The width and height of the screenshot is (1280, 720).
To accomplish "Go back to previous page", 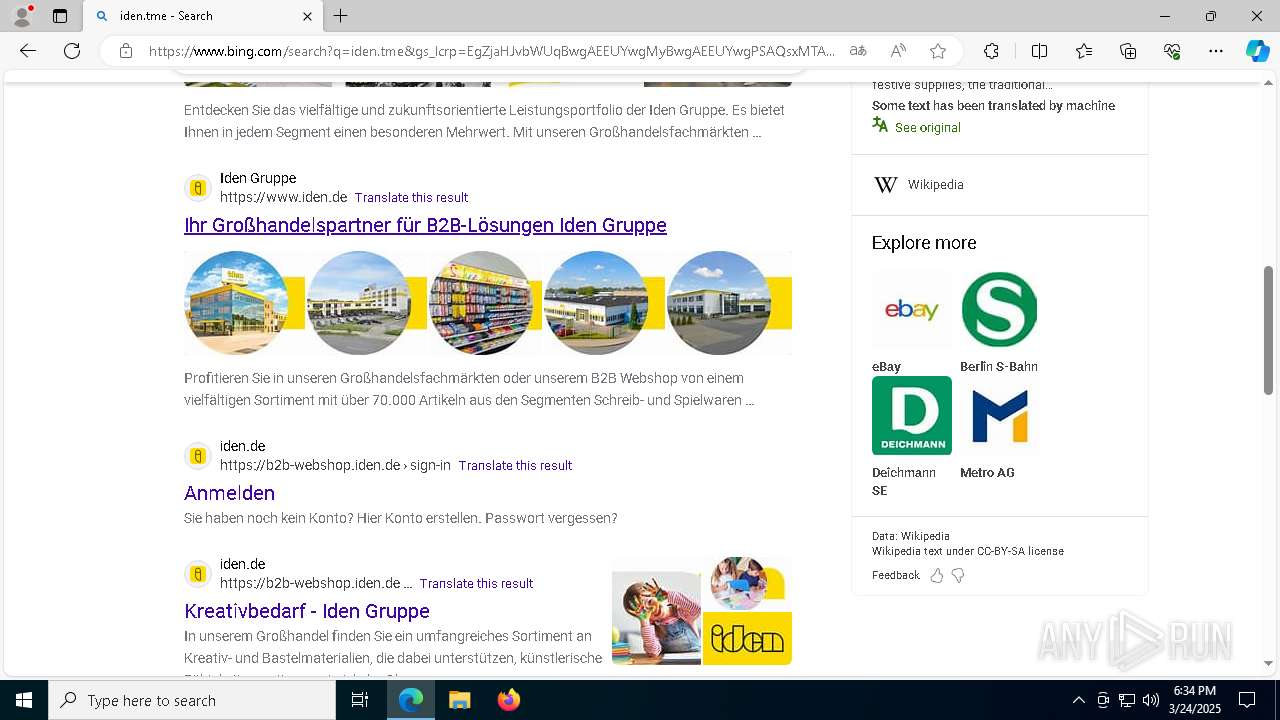I will [x=28, y=51].
